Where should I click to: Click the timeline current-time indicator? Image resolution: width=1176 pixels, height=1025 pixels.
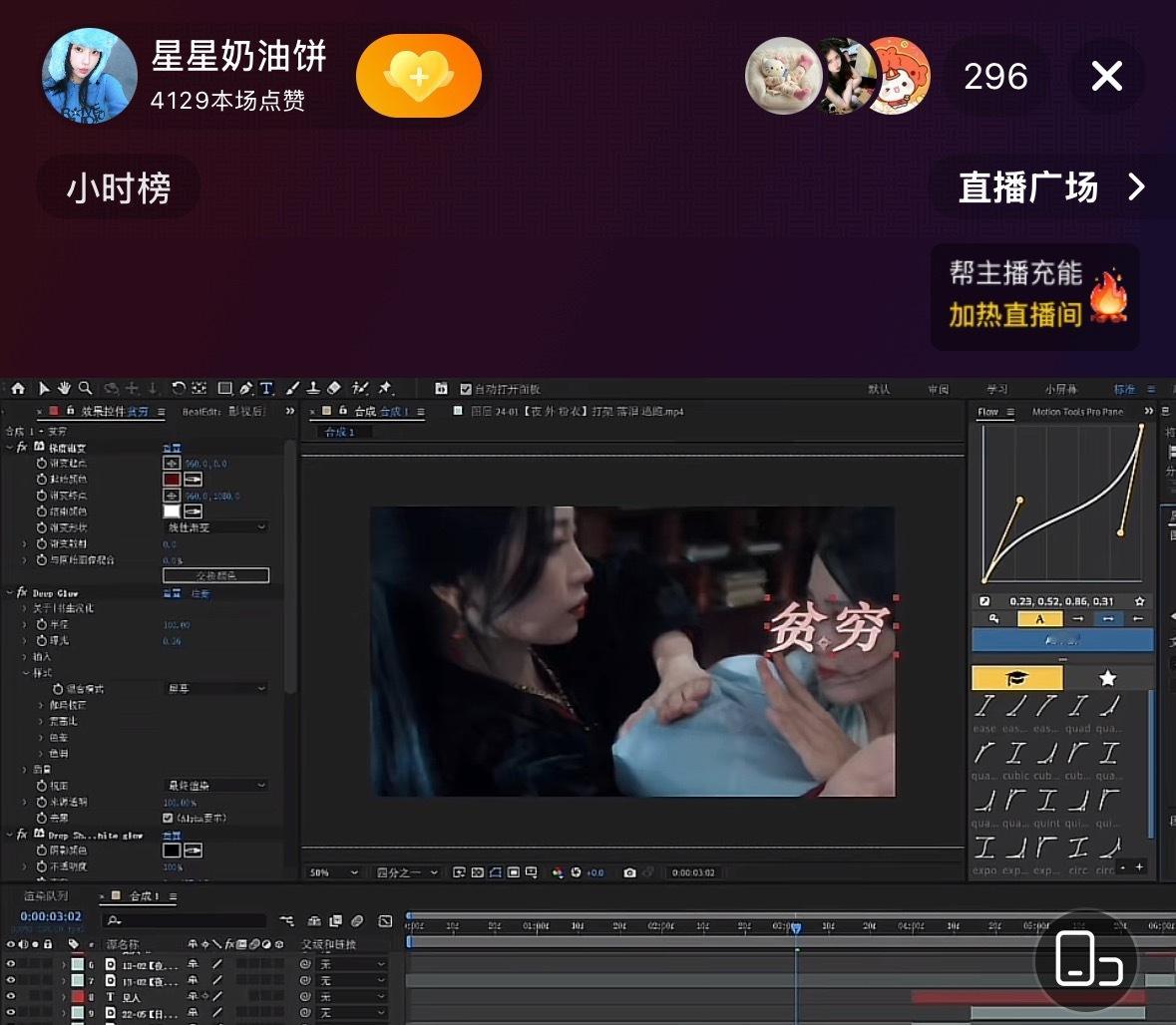796,928
